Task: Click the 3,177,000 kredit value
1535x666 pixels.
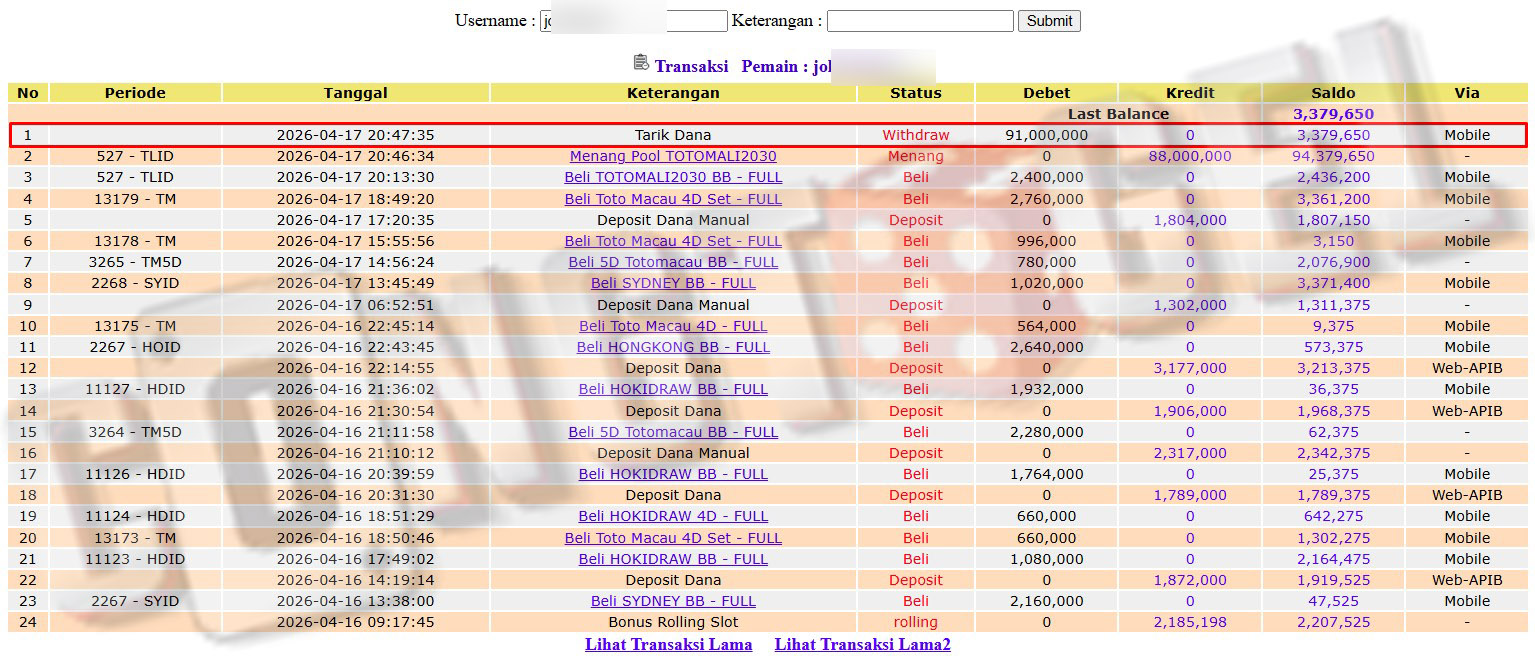Action: [x=1190, y=368]
